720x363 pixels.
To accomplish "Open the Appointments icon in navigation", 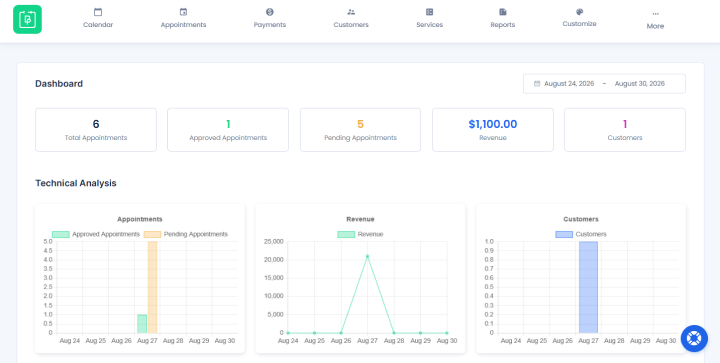I will coord(183,12).
